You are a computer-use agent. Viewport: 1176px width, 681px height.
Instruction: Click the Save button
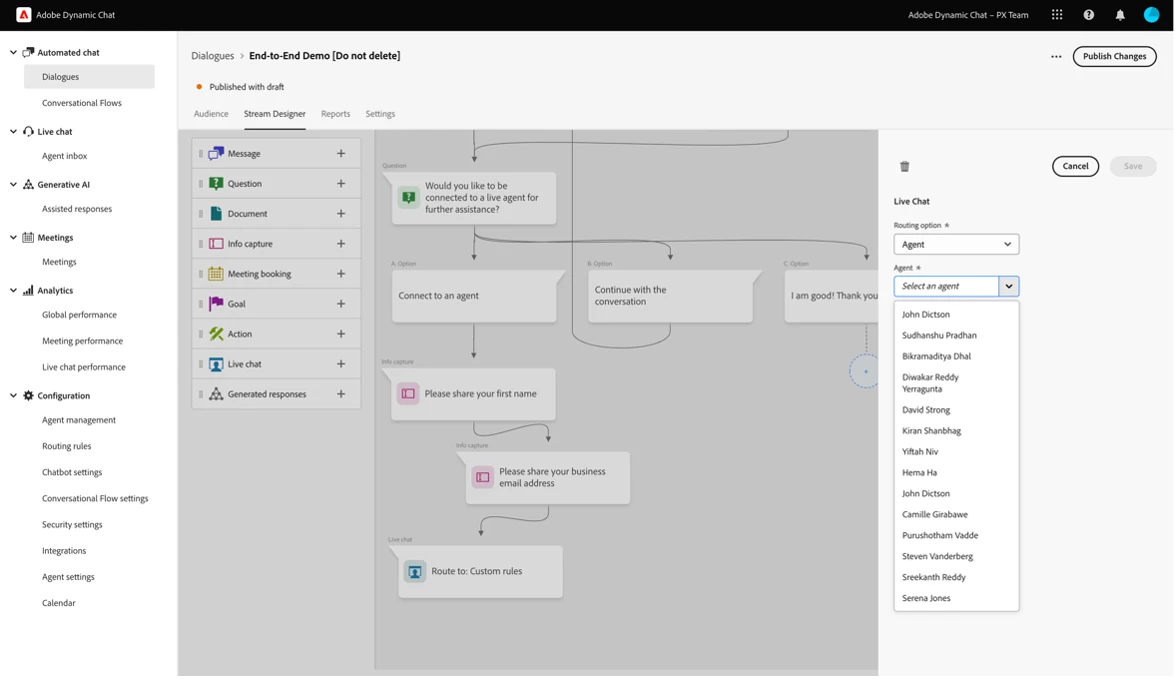coord(1132,166)
